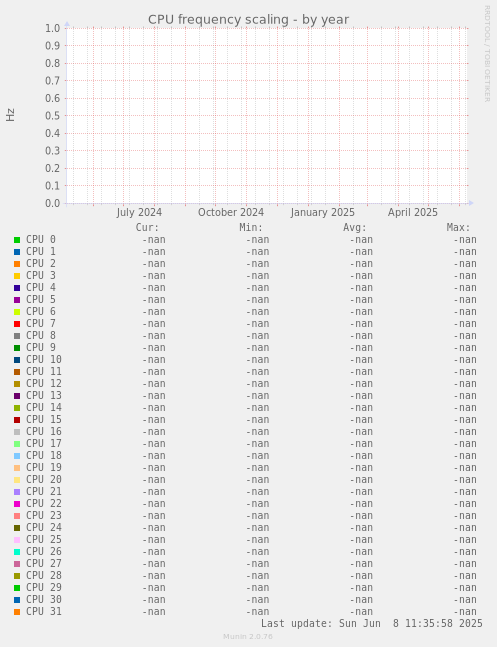
Task: Click the 'CPU 25' legend label
Action: [44, 539]
